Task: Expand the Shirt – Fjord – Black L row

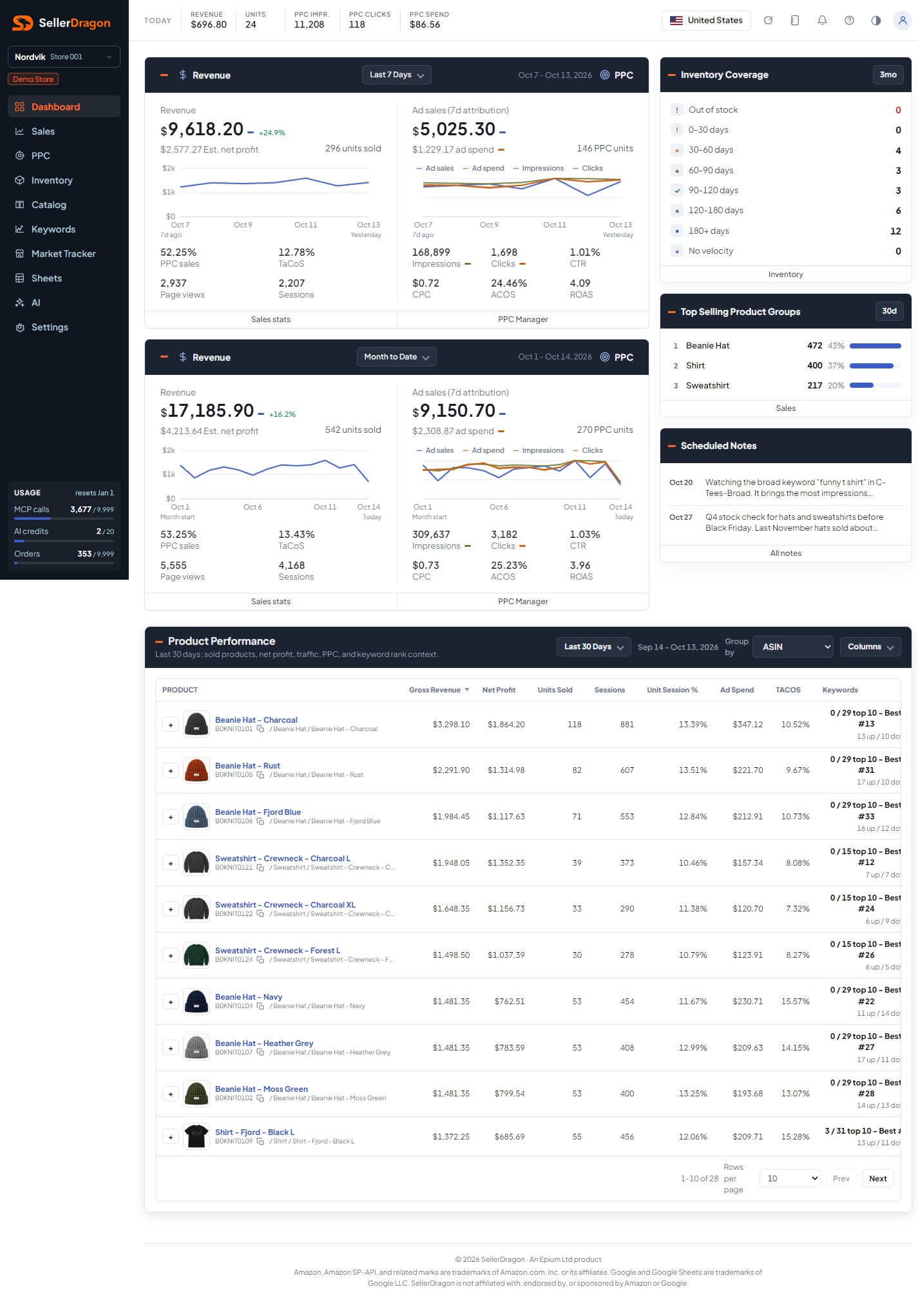Action: [x=171, y=1137]
